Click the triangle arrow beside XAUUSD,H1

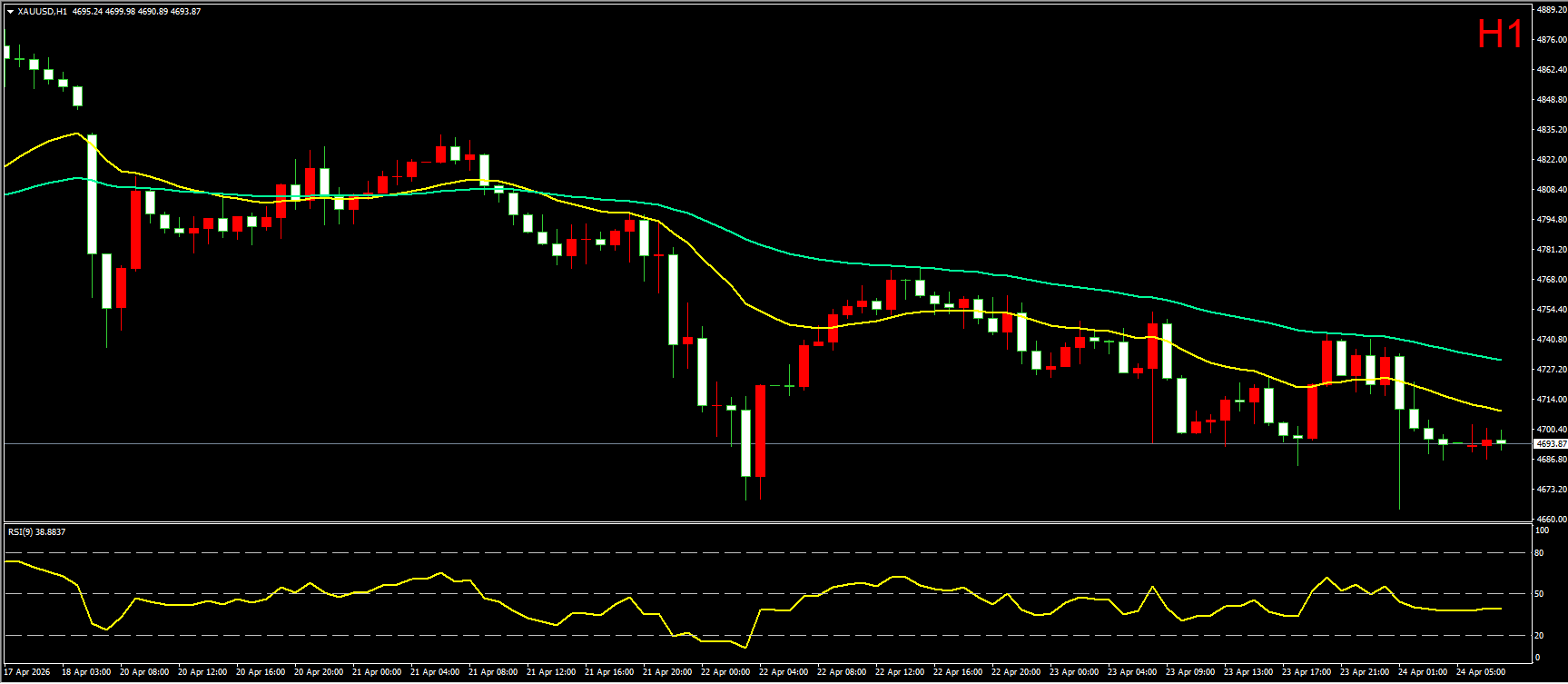pyautogui.click(x=10, y=12)
